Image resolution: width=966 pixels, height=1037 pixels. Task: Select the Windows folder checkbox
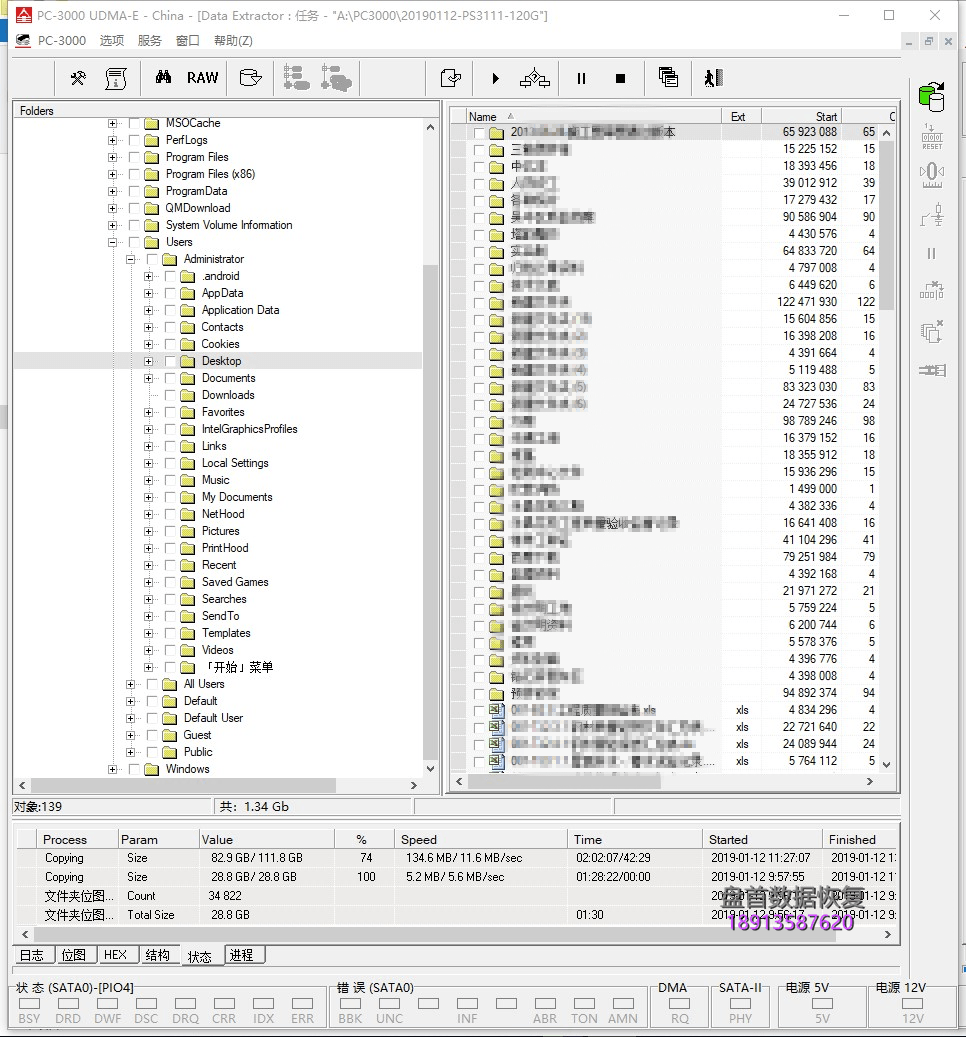[x=134, y=769]
